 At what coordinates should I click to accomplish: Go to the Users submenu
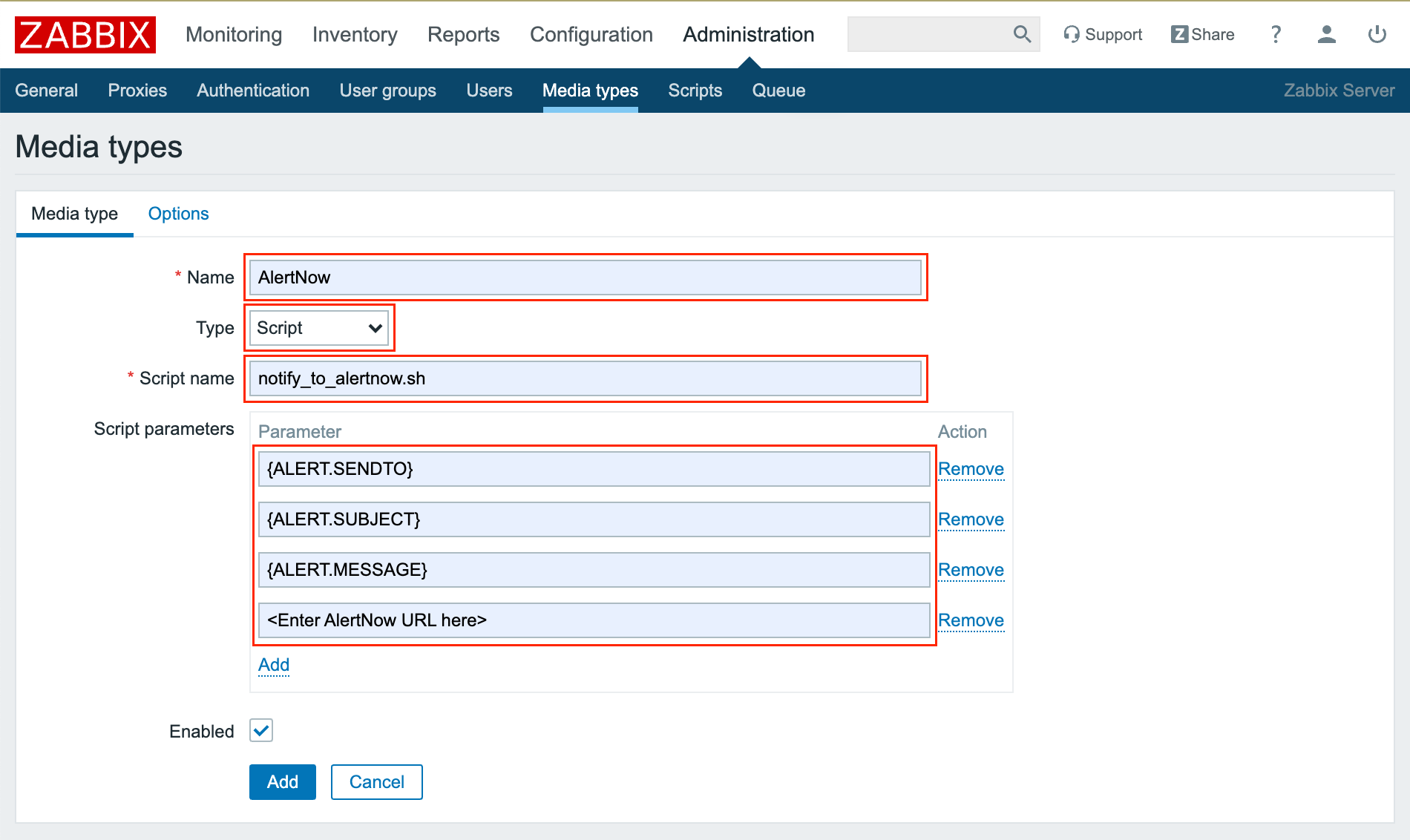click(489, 91)
